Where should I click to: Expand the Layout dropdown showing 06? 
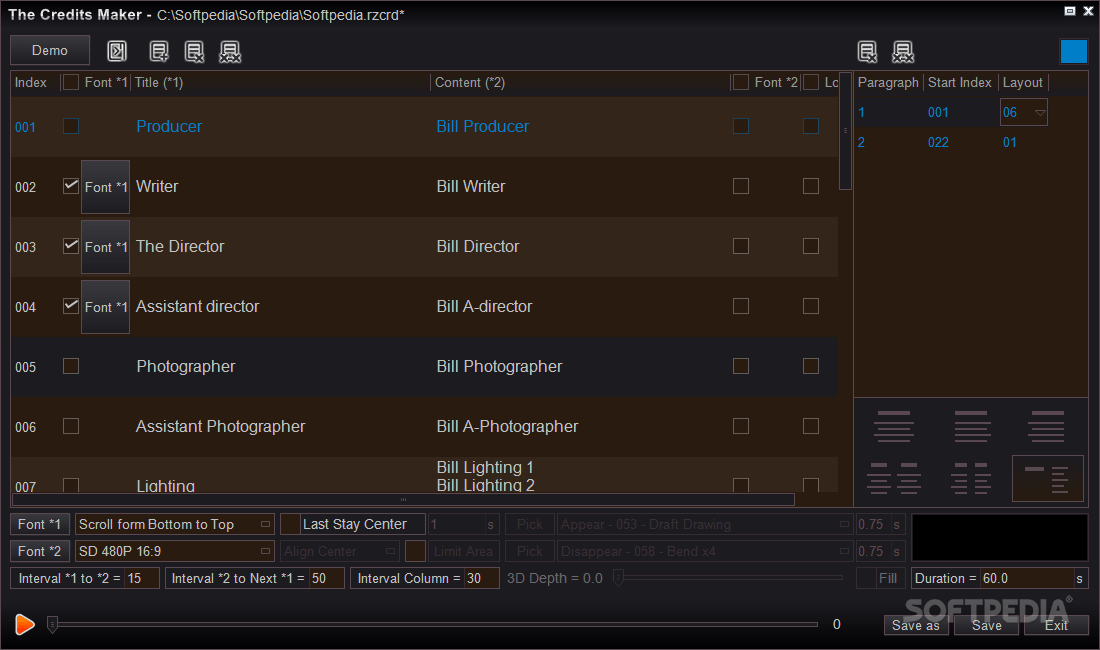click(x=1040, y=112)
